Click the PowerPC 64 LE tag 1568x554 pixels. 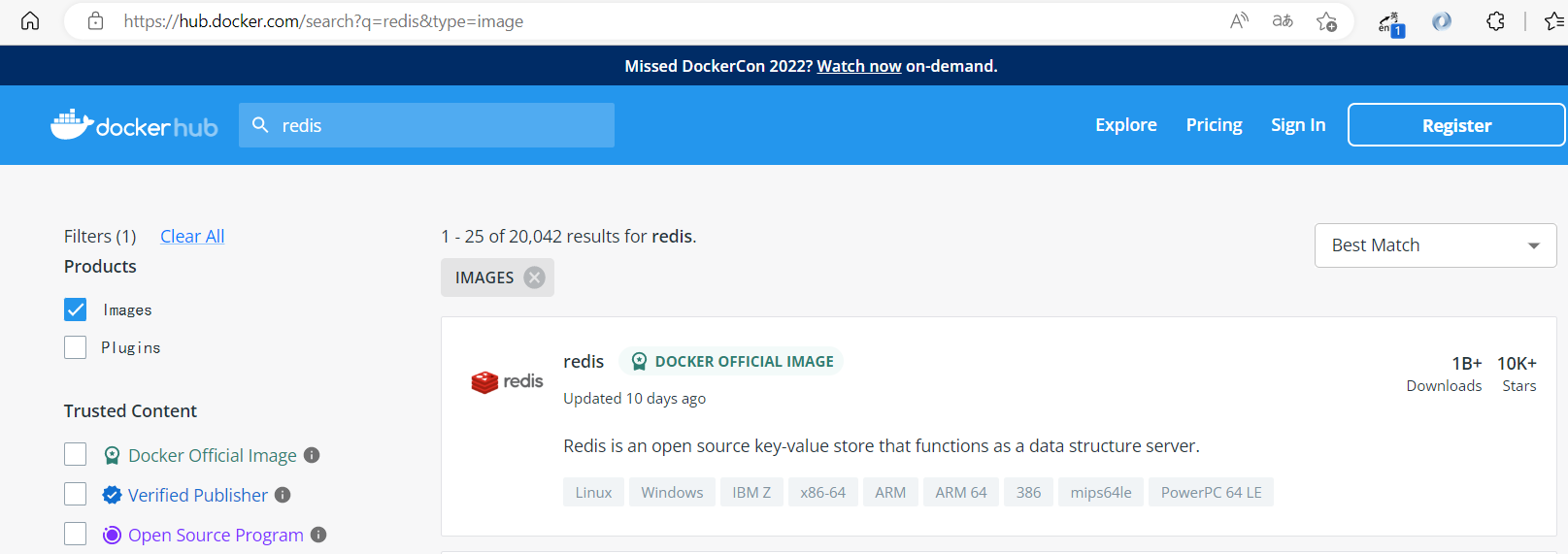coord(1211,492)
